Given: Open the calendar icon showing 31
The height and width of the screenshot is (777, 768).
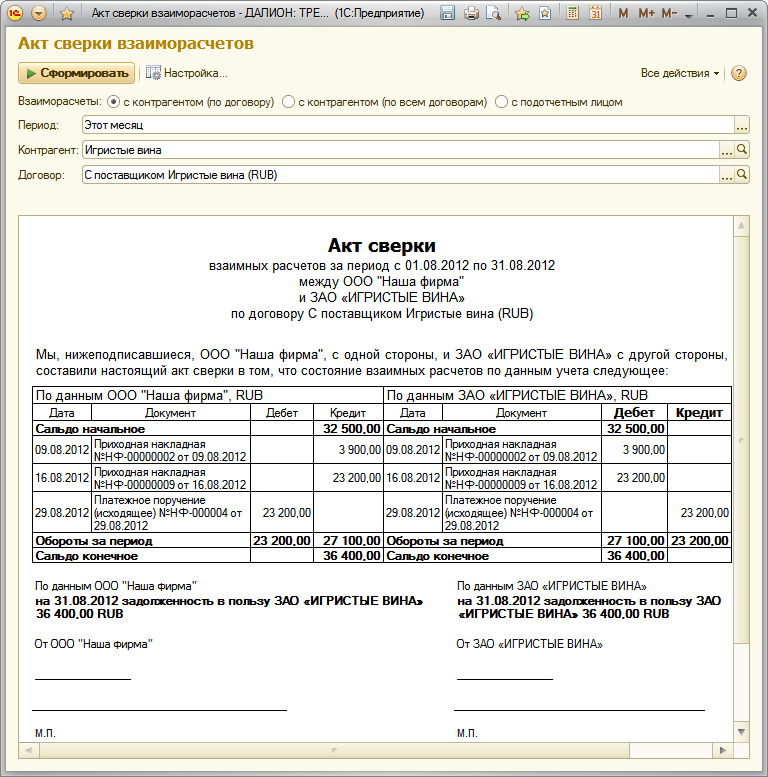Looking at the screenshot, I should tap(595, 13).
